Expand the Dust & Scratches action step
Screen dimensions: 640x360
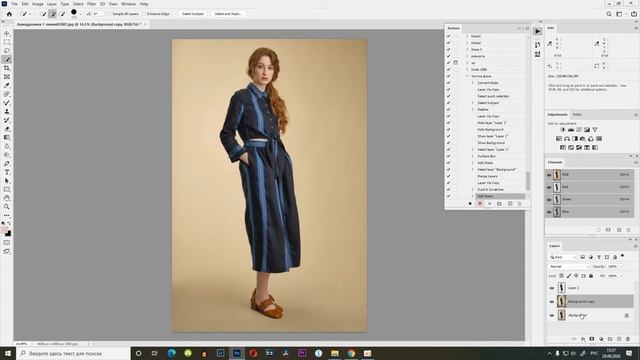[473, 189]
